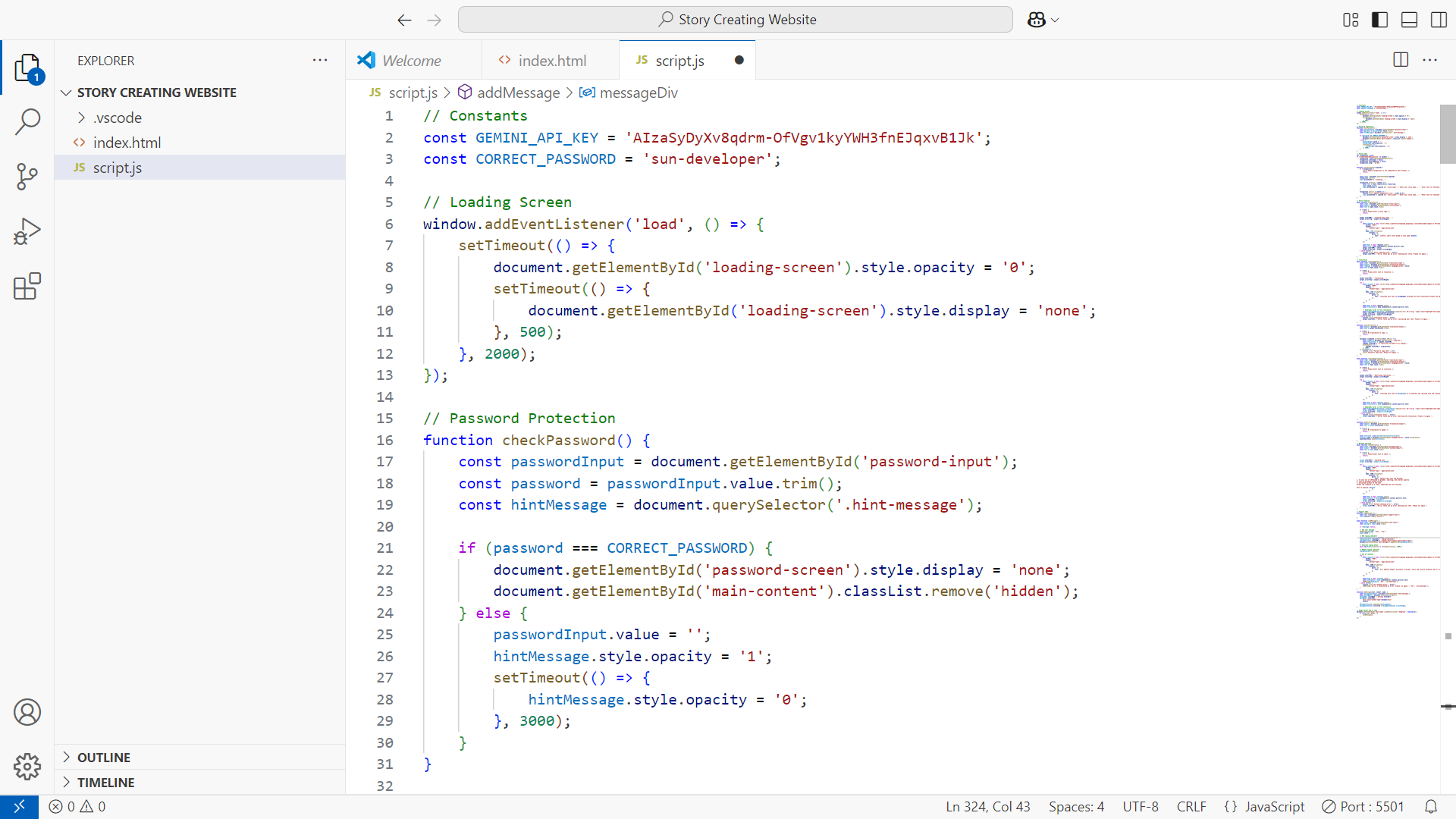The image size is (1456, 819).
Task: Click the Story Creating Website command bar
Action: coord(736,19)
